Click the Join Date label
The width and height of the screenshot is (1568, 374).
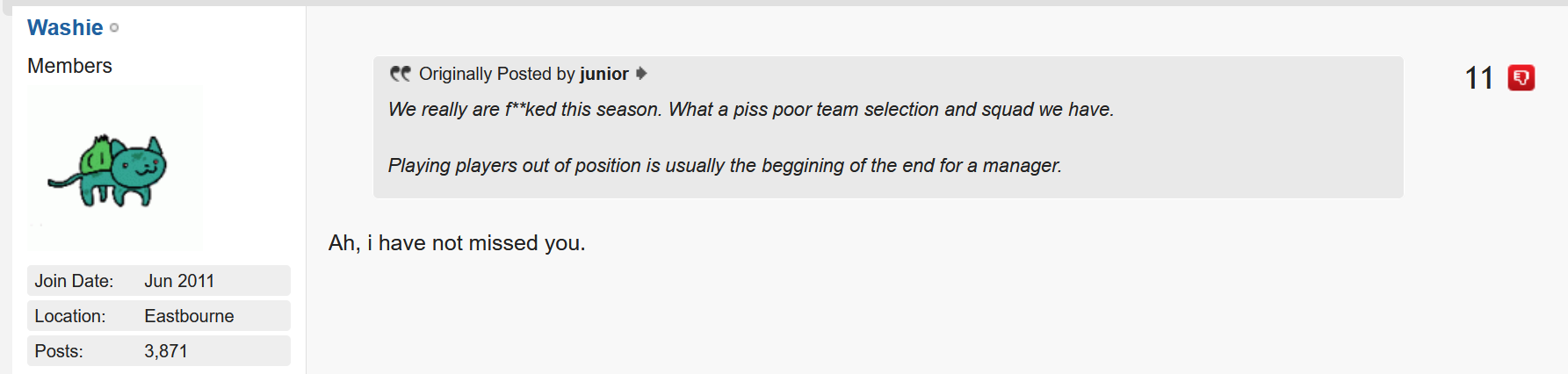[x=74, y=281]
